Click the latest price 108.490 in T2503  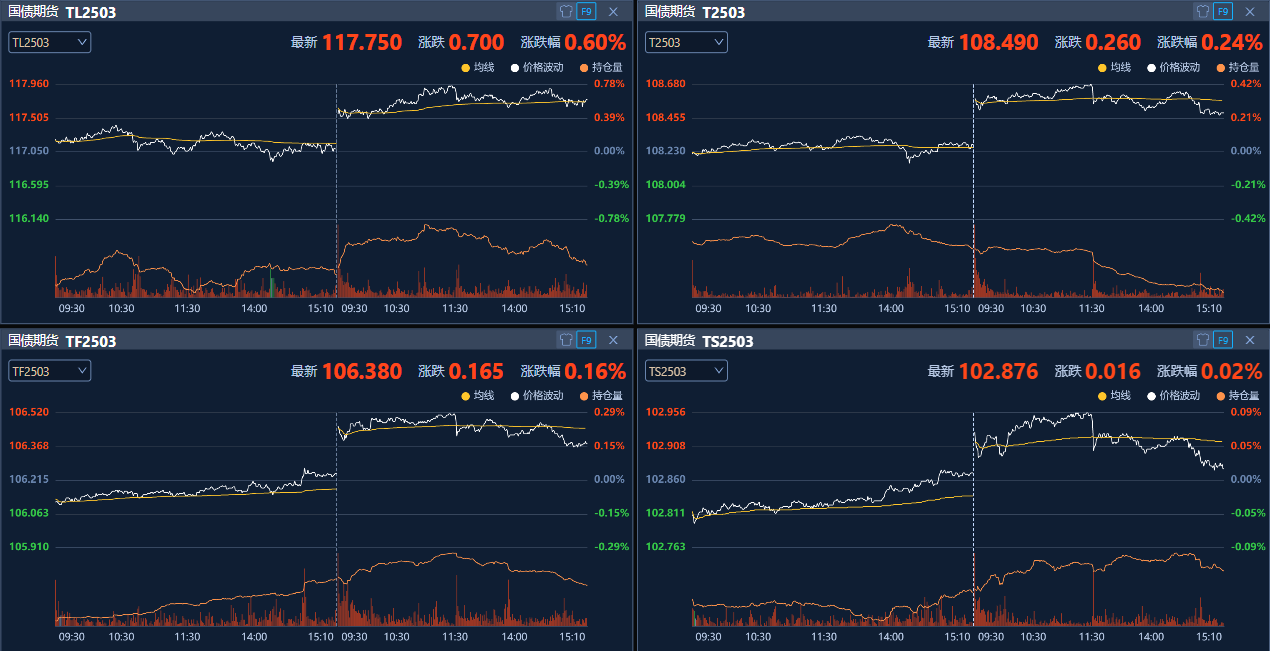[998, 43]
